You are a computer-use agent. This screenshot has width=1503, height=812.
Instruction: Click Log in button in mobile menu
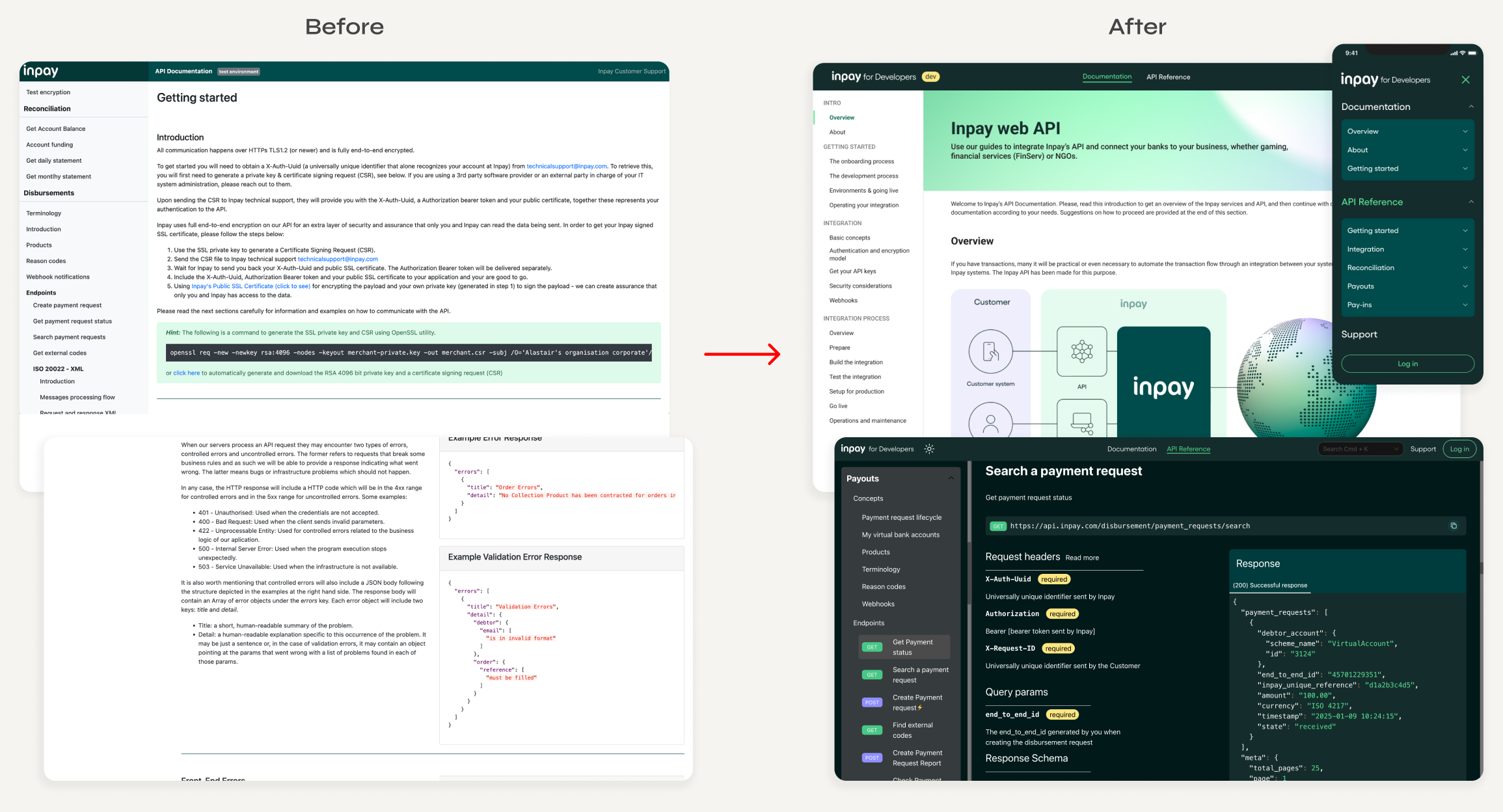tap(1407, 364)
